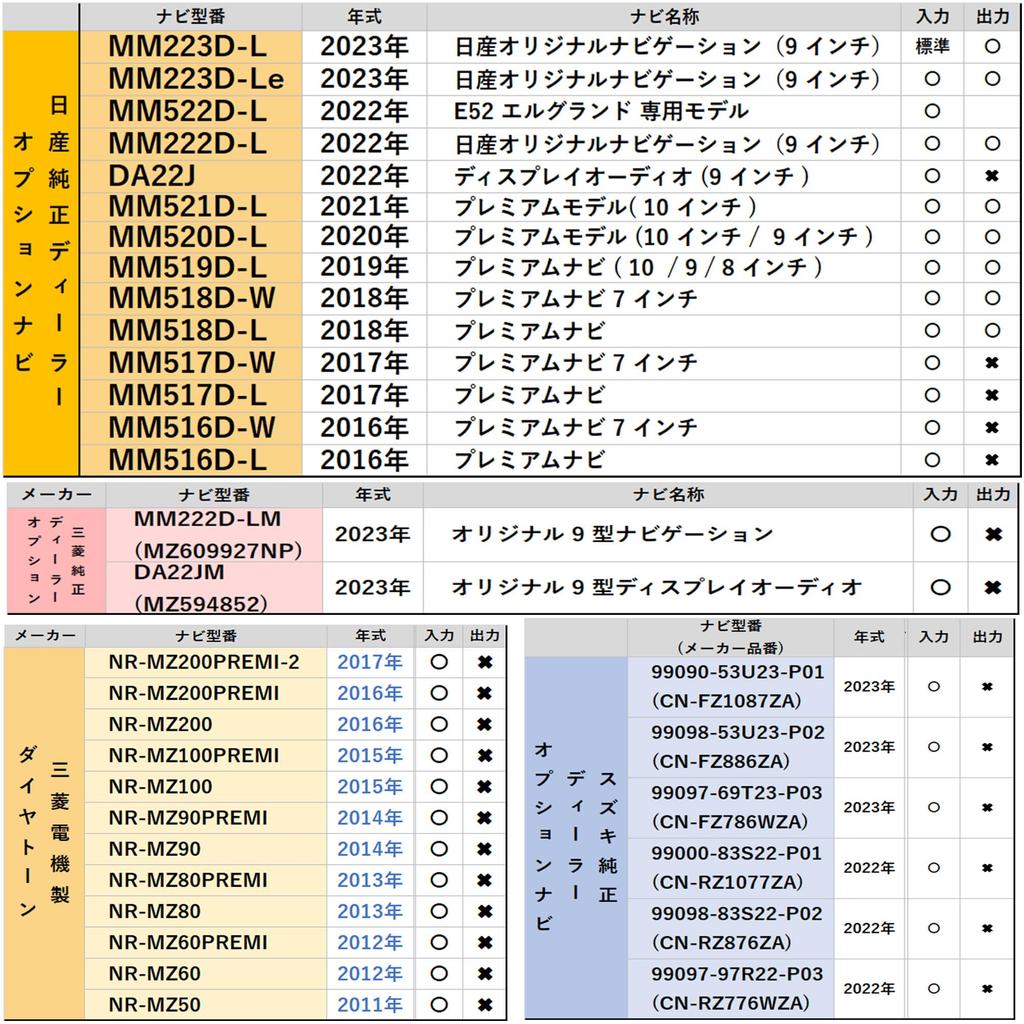Click 99098-53U23-P02 (CN-FZ886ZA) cell
Screen dimensions: 1024x1024
pyautogui.click(x=731, y=747)
